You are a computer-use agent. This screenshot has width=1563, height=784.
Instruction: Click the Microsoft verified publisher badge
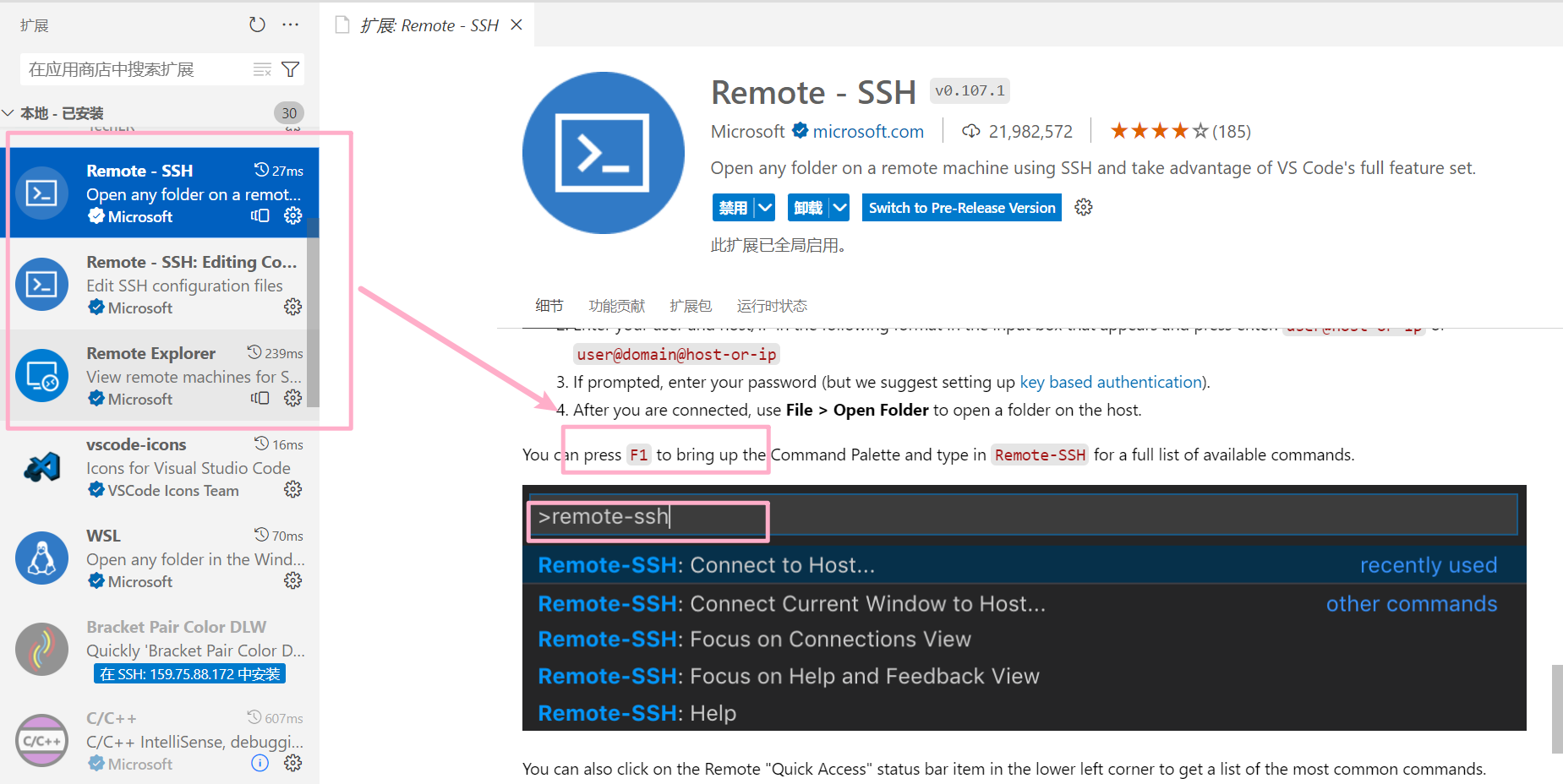click(800, 131)
